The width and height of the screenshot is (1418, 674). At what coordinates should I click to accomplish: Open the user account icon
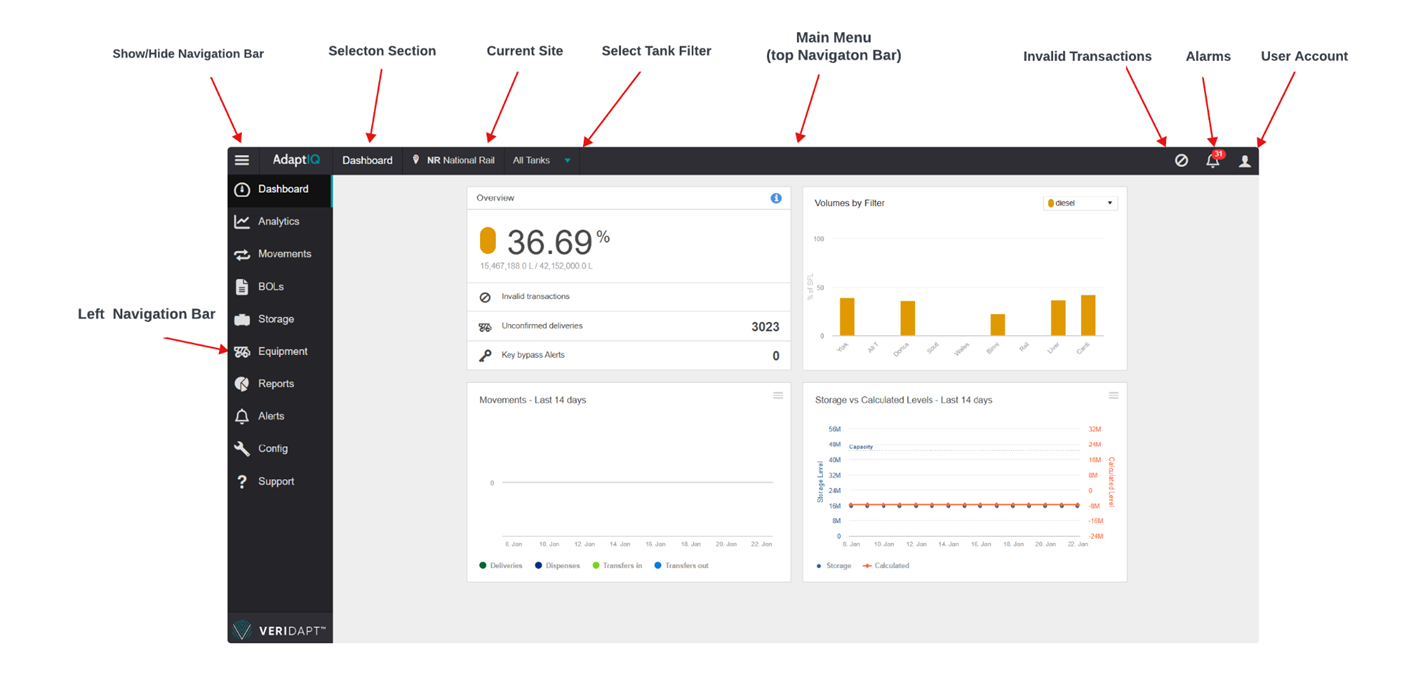click(x=1245, y=161)
